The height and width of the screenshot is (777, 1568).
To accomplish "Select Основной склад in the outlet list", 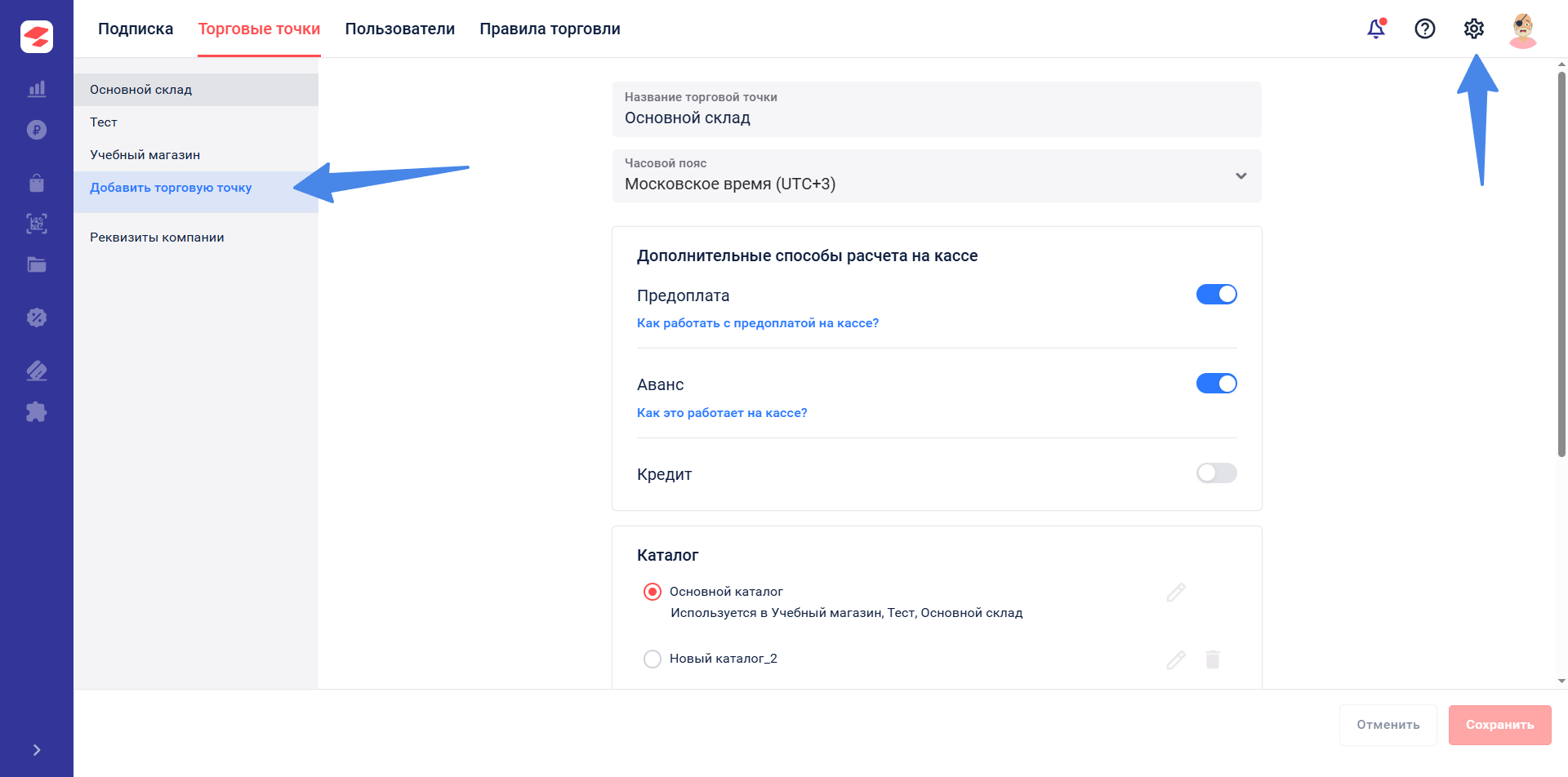I will (x=196, y=90).
